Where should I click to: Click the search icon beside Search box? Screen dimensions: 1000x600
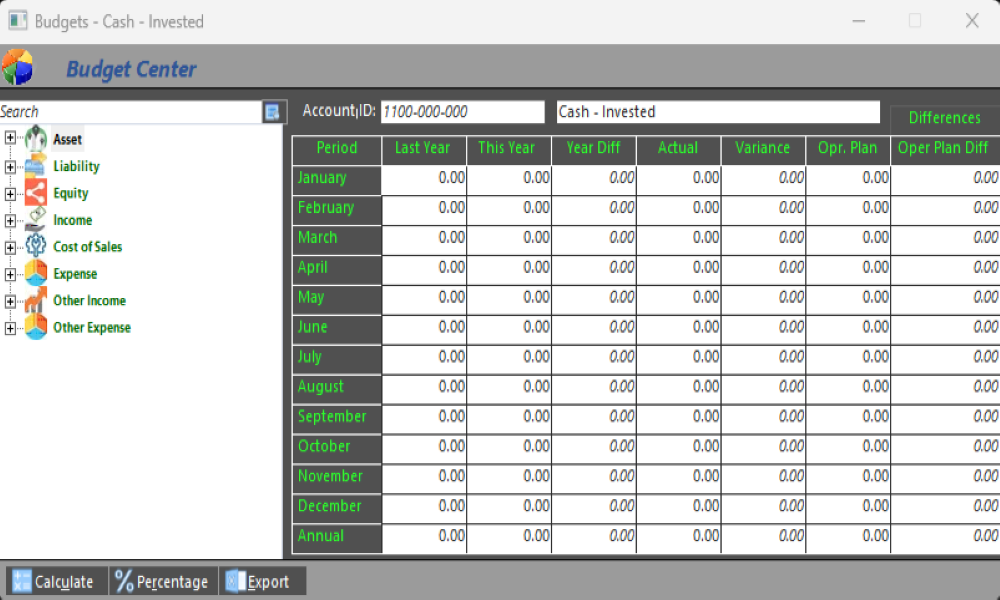(272, 112)
